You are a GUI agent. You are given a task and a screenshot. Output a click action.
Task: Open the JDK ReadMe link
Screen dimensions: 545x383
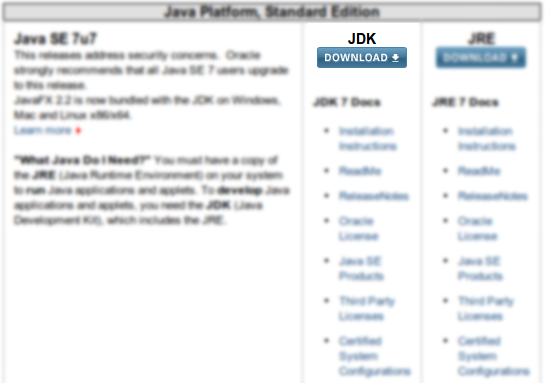tap(360, 171)
